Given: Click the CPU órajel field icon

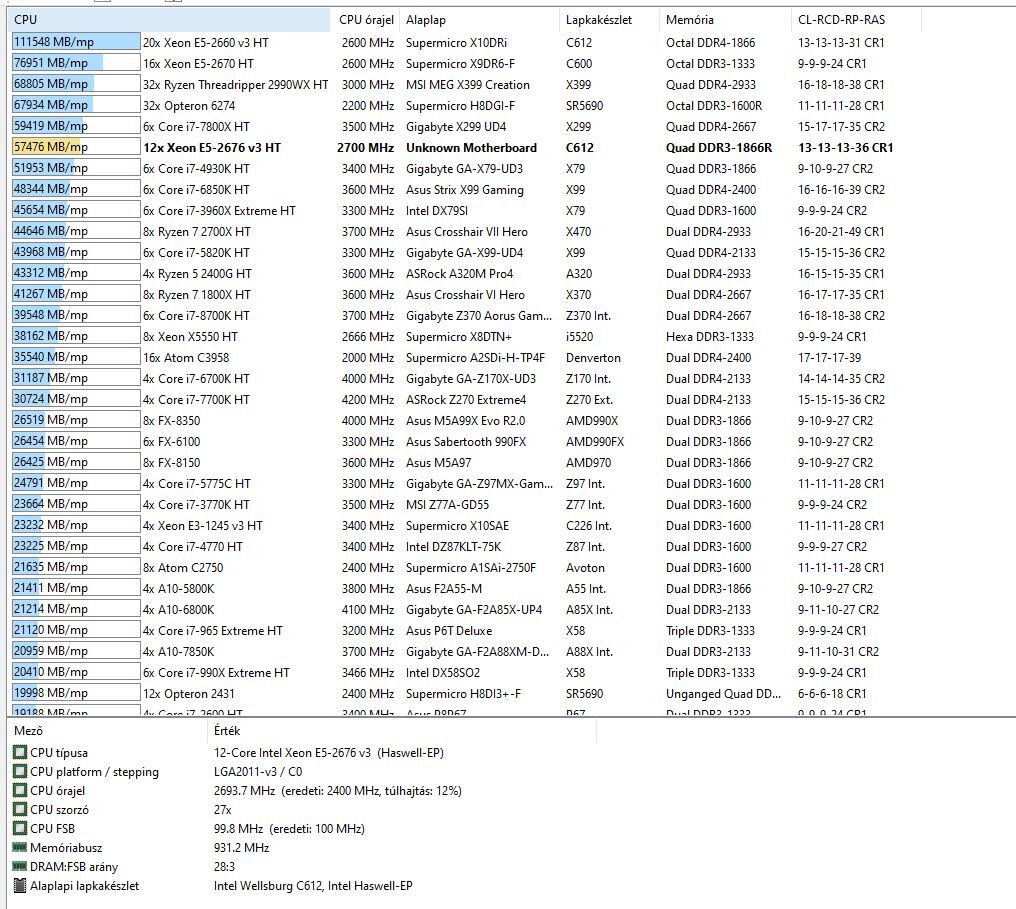Looking at the screenshot, I should pos(20,790).
